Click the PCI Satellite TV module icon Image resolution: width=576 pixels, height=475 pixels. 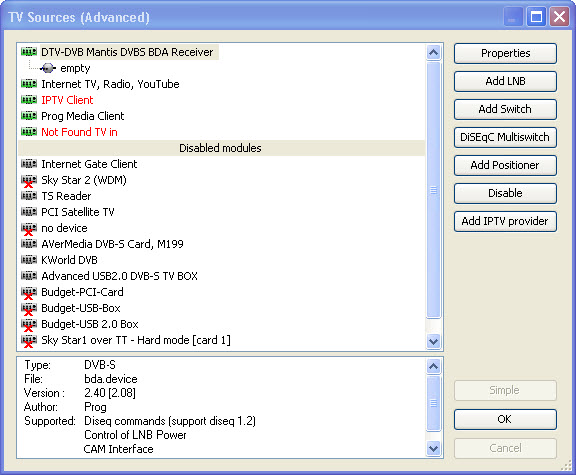tap(29, 212)
